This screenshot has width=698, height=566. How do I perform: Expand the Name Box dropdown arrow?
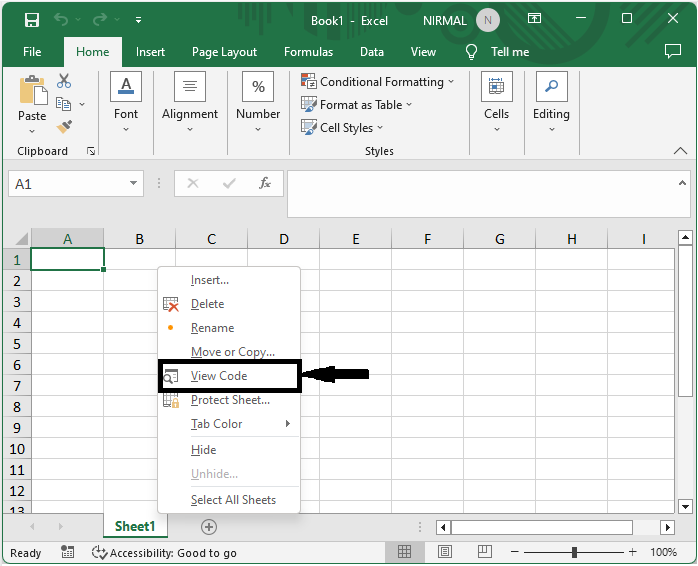pyautogui.click(x=133, y=183)
